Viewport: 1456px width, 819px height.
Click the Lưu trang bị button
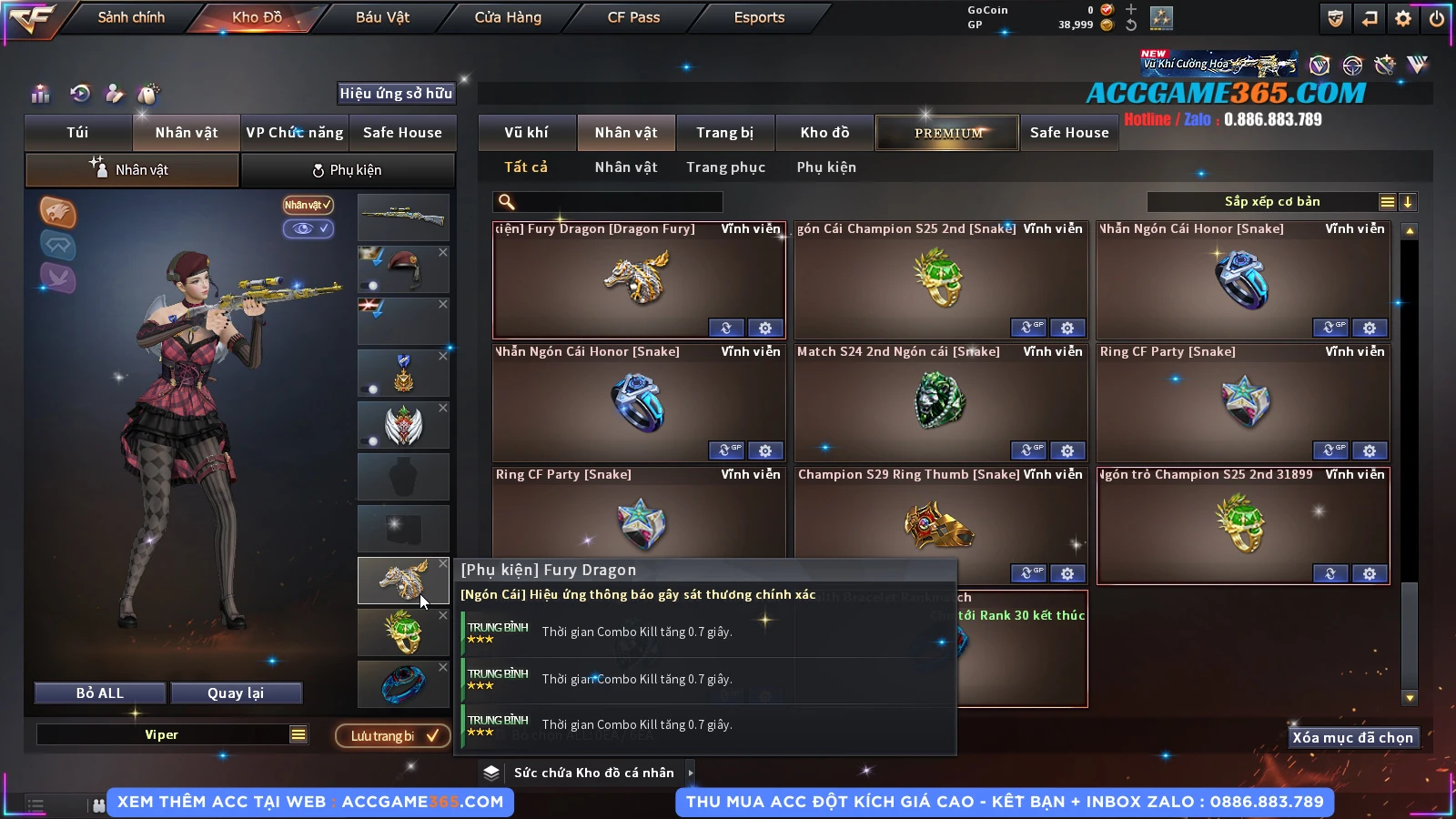393,735
